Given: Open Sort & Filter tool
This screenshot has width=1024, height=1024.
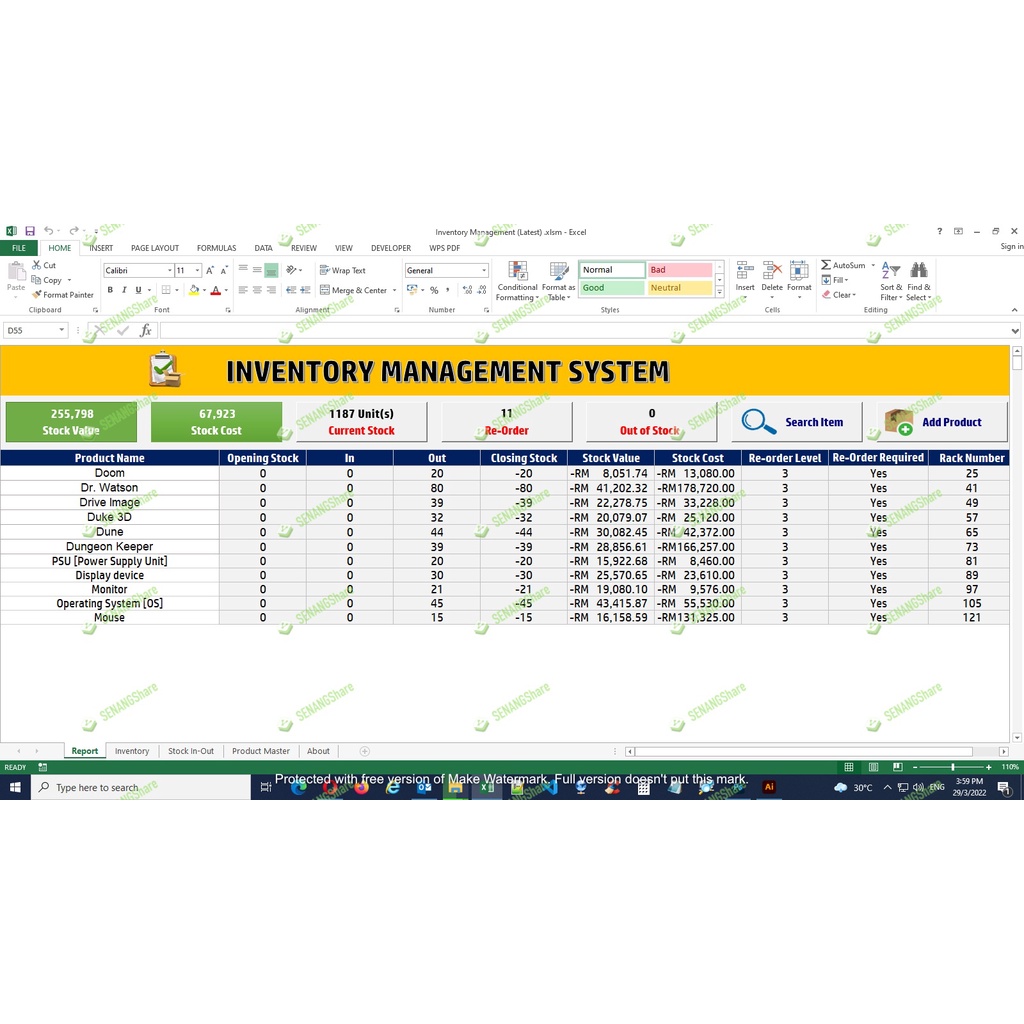Looking at the screenshot, I should click(890, 271).
